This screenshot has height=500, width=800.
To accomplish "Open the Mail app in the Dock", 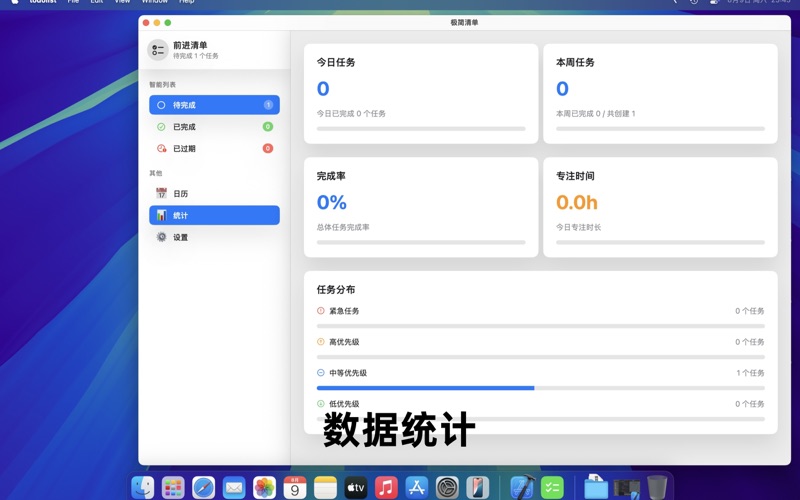I will pos(234,488).
